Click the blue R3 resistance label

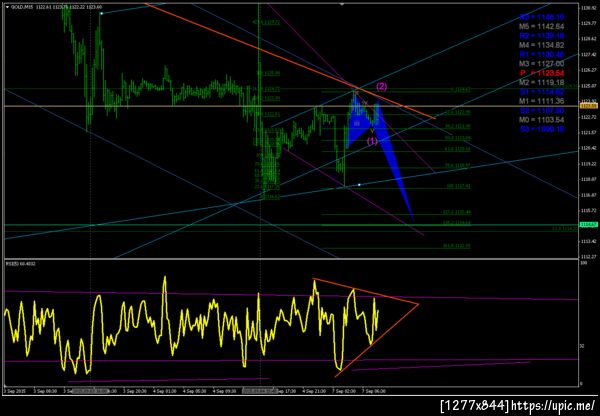(x=541, y=17)
